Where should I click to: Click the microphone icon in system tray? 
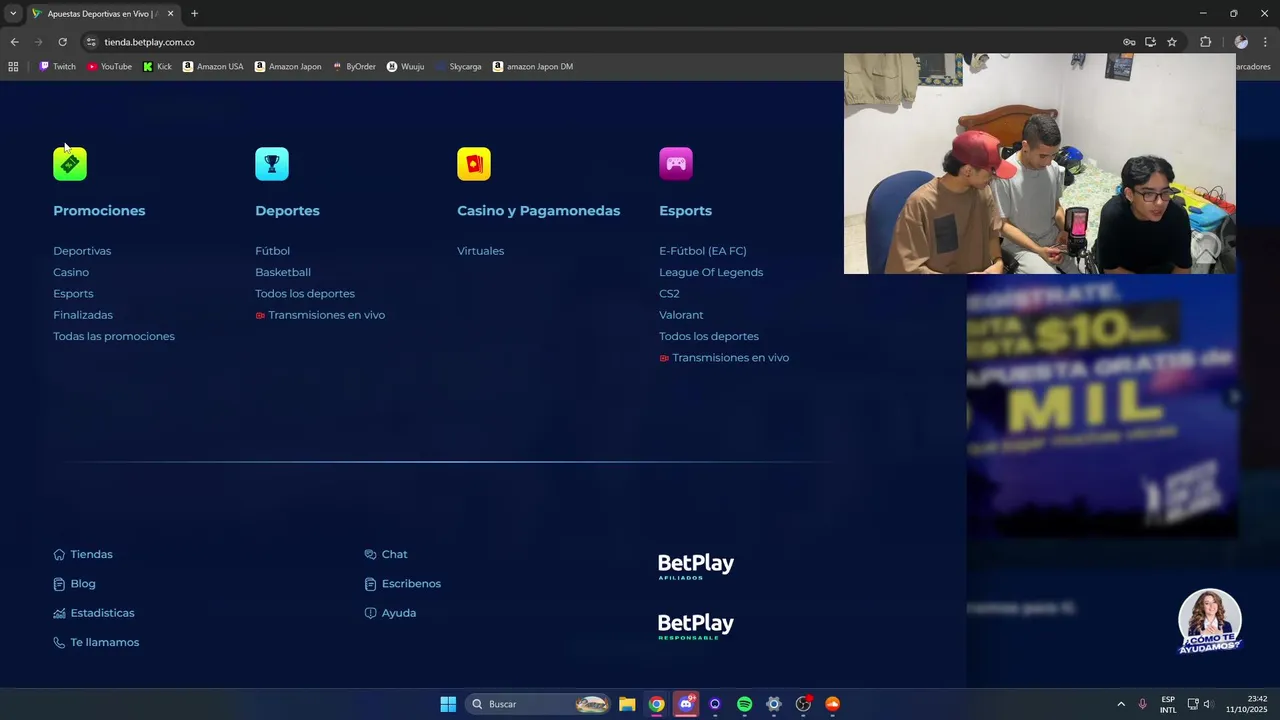[x=1142, y=704]
